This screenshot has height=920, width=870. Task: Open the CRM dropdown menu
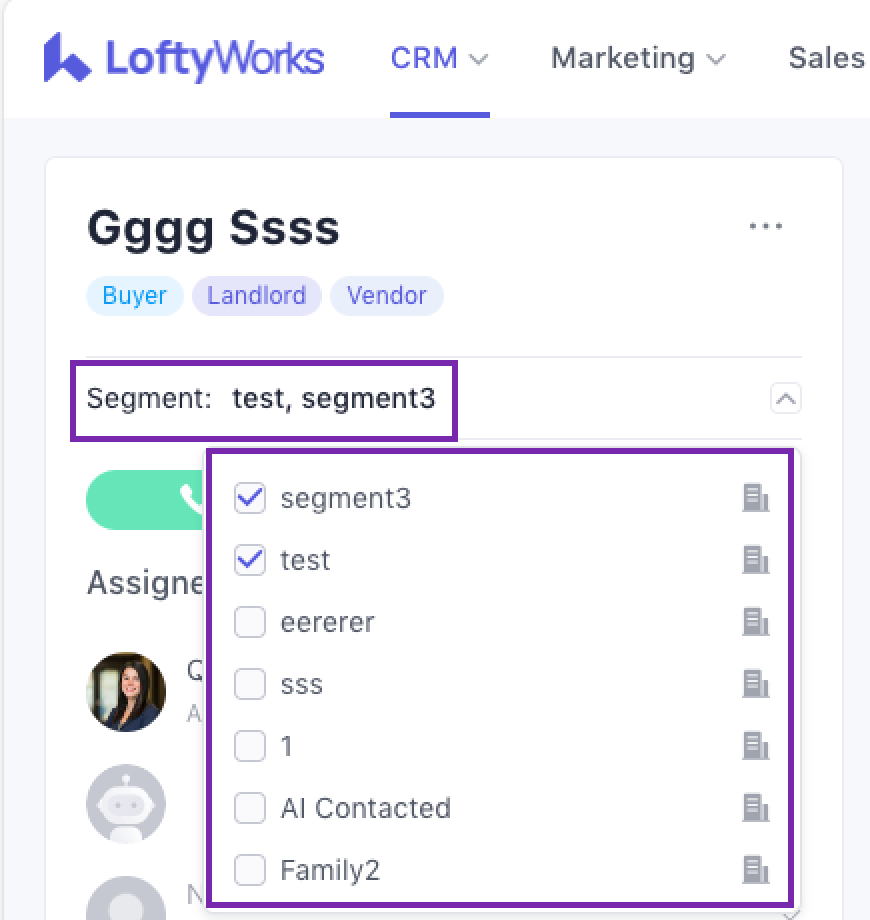tap(439, 58)
